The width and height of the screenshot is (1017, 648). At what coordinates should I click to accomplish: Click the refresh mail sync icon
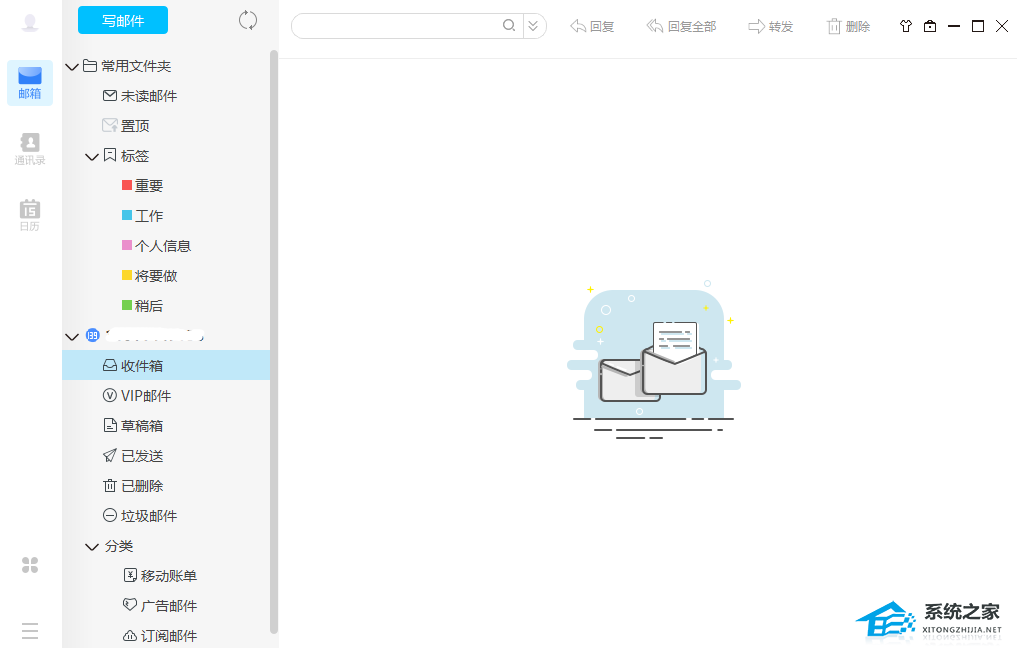click(x=248, y=20)
